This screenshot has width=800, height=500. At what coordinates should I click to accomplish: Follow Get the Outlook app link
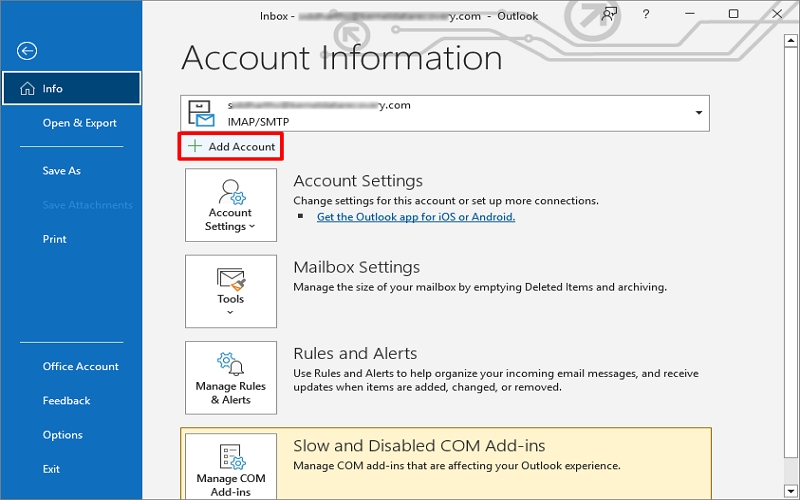click(416, 217)
